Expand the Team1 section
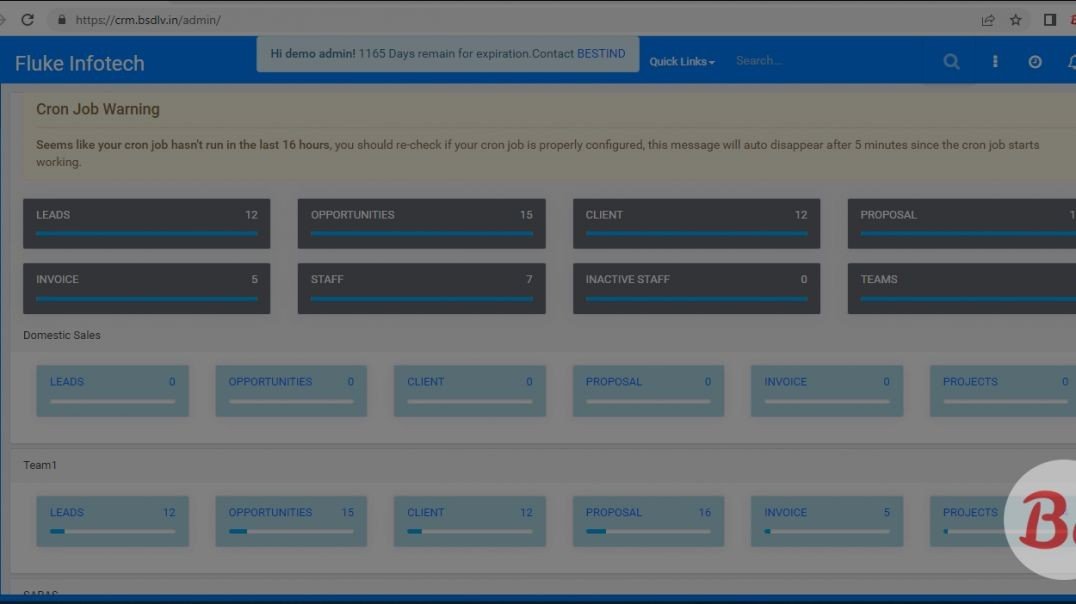The height and width of the screenshot is (604, 1076). (x=40, y=464)
